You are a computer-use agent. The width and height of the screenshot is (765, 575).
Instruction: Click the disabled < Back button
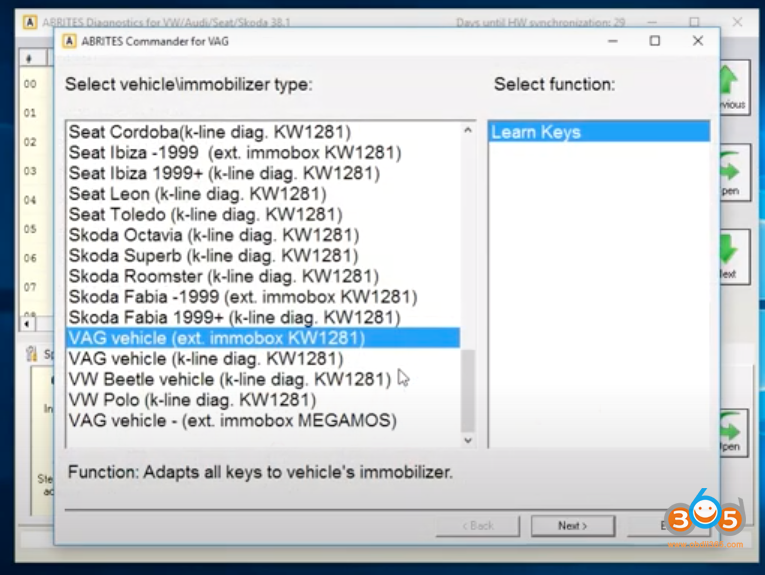click(478, 526)
